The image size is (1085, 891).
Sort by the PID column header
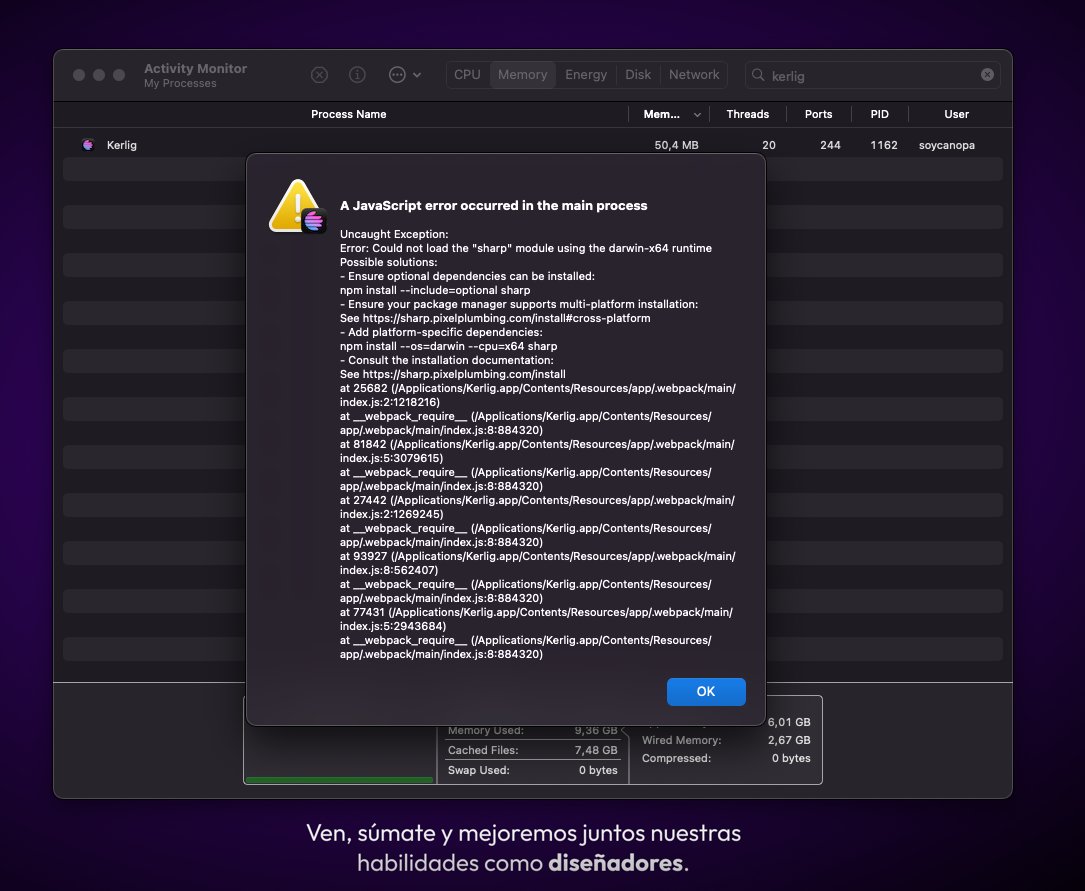(x=879, y=114)
